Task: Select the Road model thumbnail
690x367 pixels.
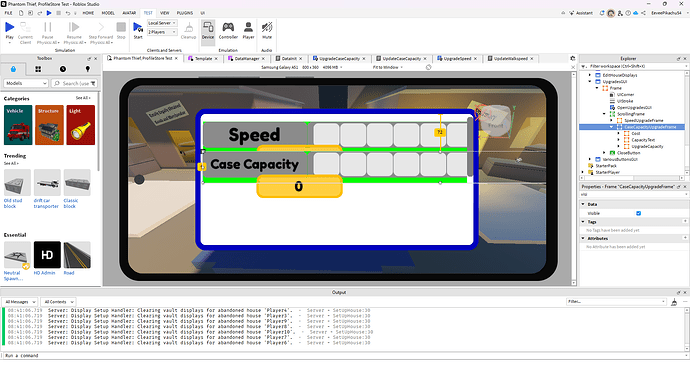Action: pyautogui.click(x=77, y=255)
